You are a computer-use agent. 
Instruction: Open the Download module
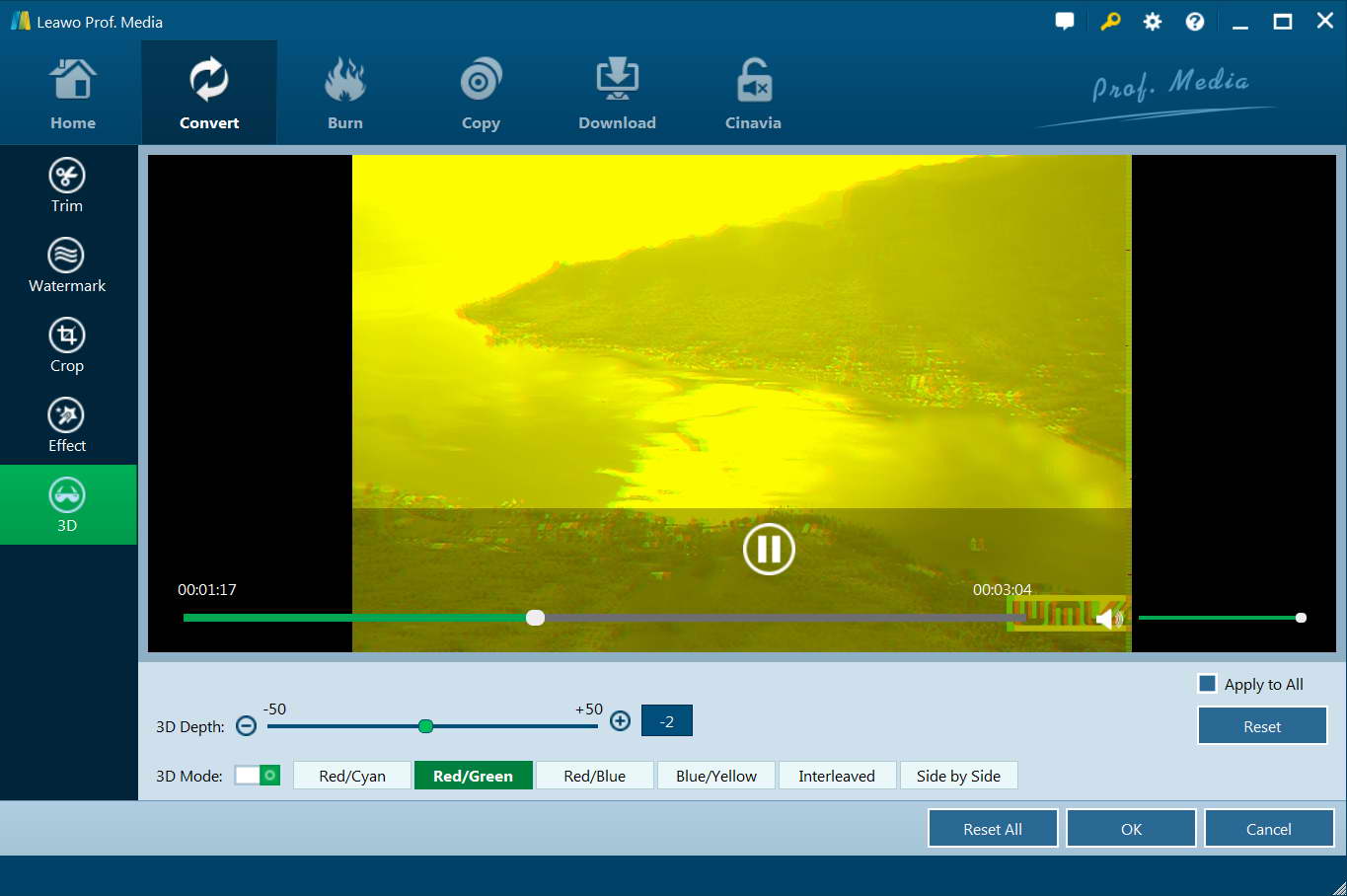617,94
